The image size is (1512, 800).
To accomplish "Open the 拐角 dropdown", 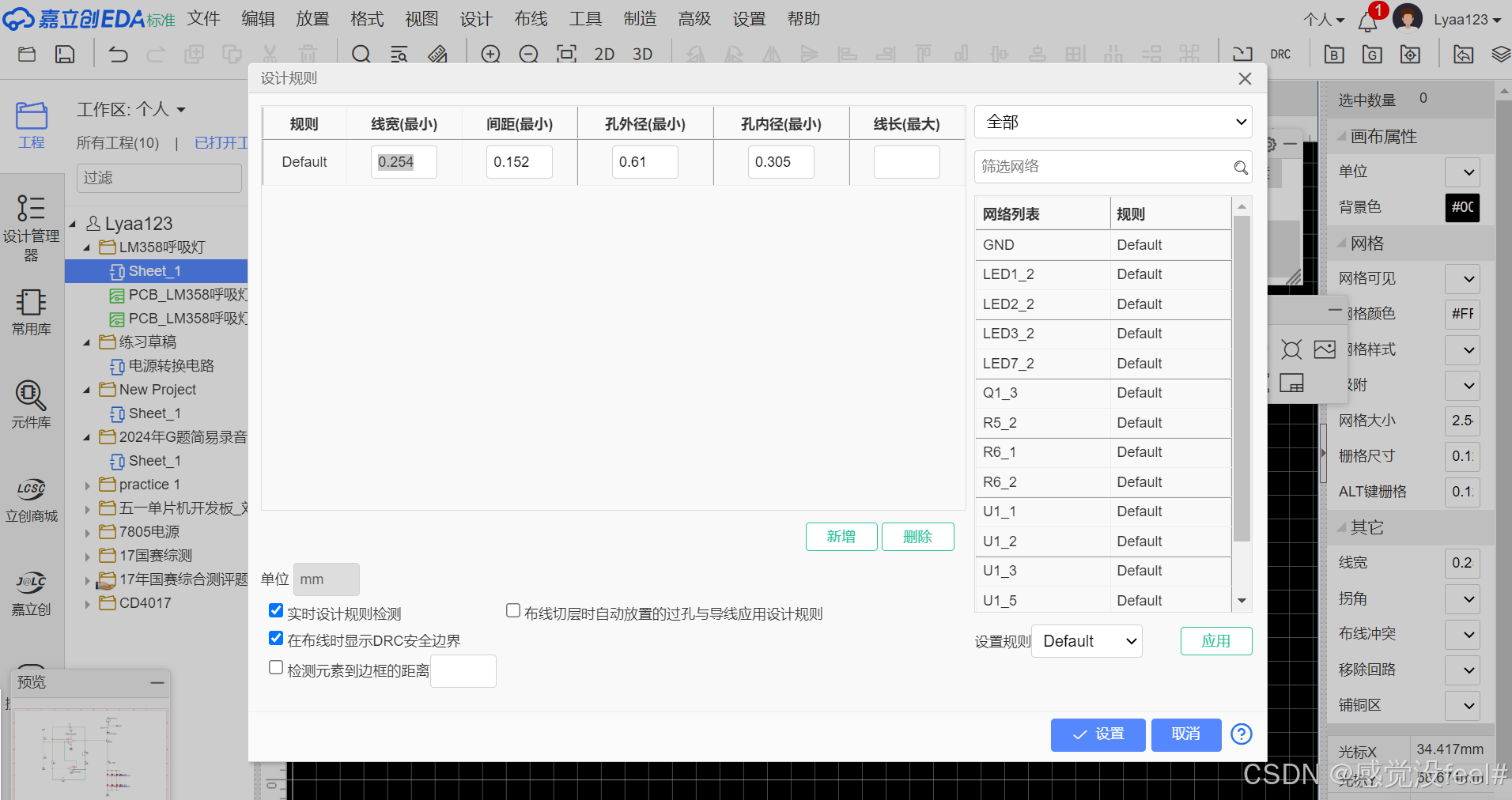I will [x=1462, y=598].
